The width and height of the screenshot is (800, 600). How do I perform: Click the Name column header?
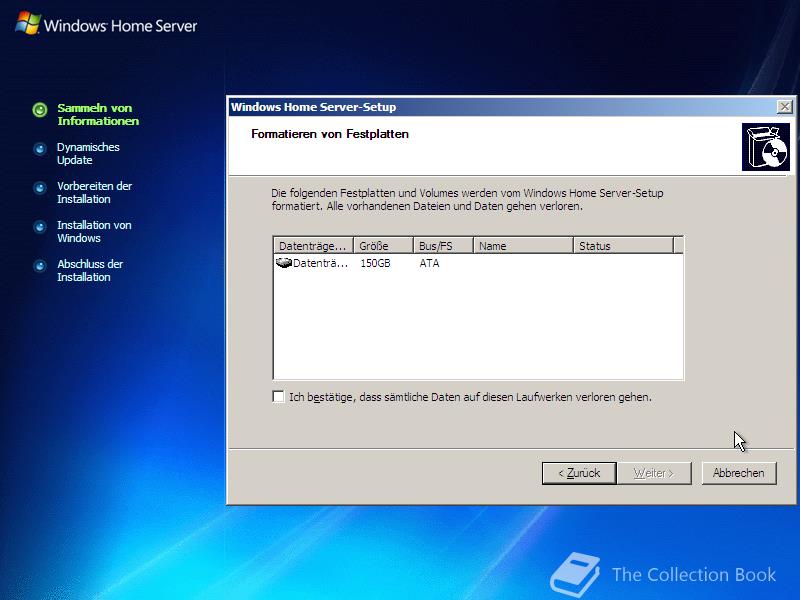tap(523, 245)
